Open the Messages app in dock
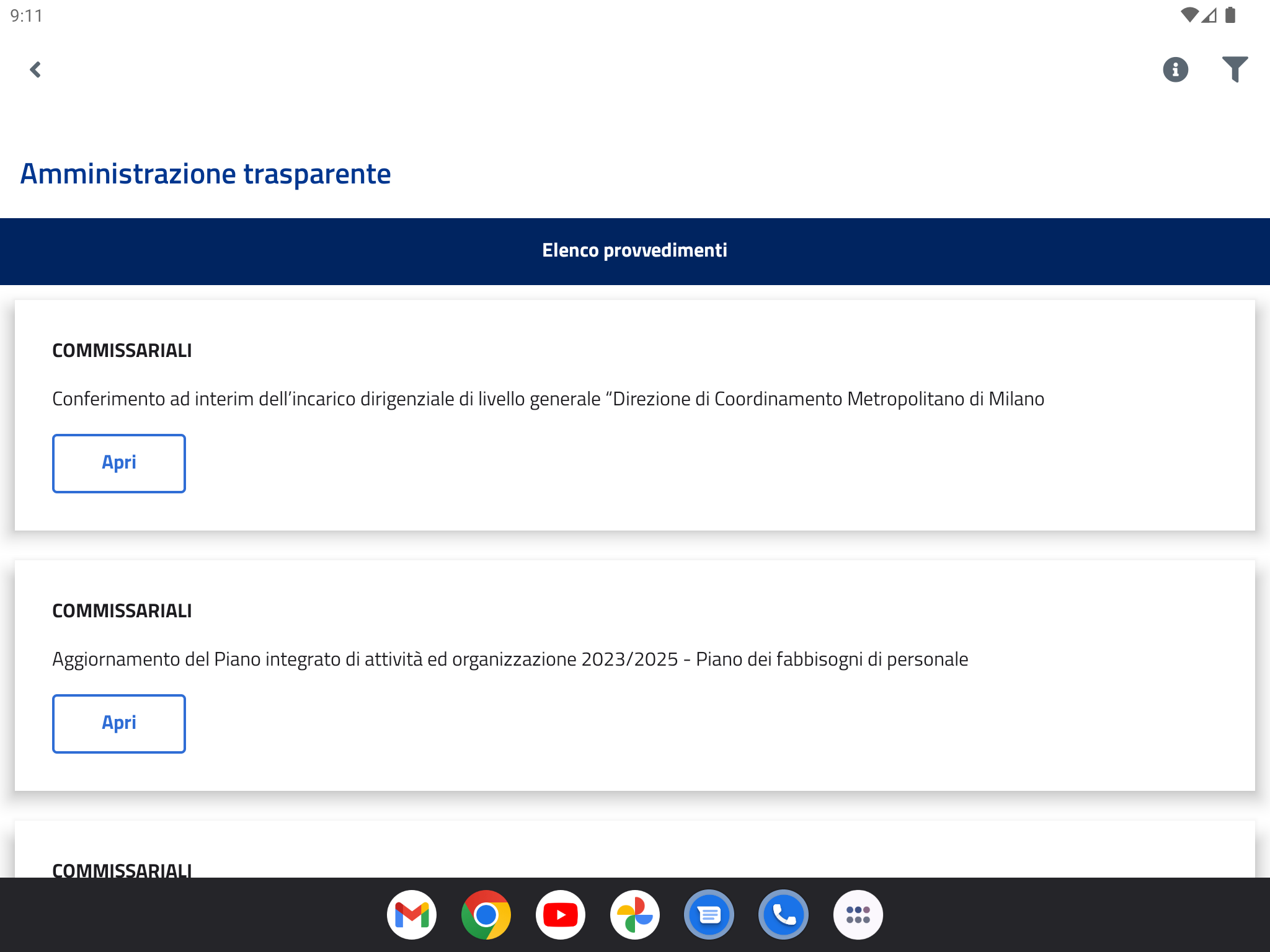Screen dimensions: 1270x952 (709, 915)
